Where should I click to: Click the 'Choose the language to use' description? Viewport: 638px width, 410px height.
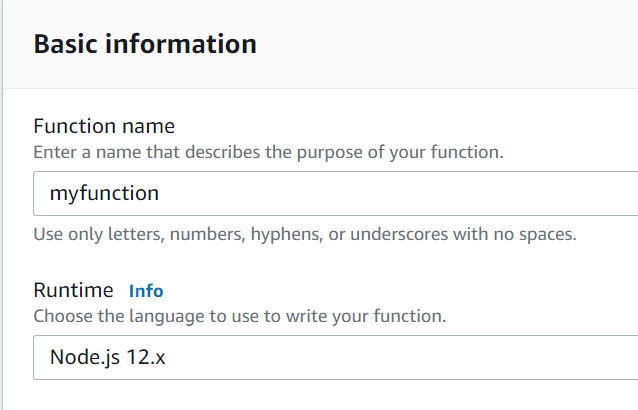(x=240, y=316)
